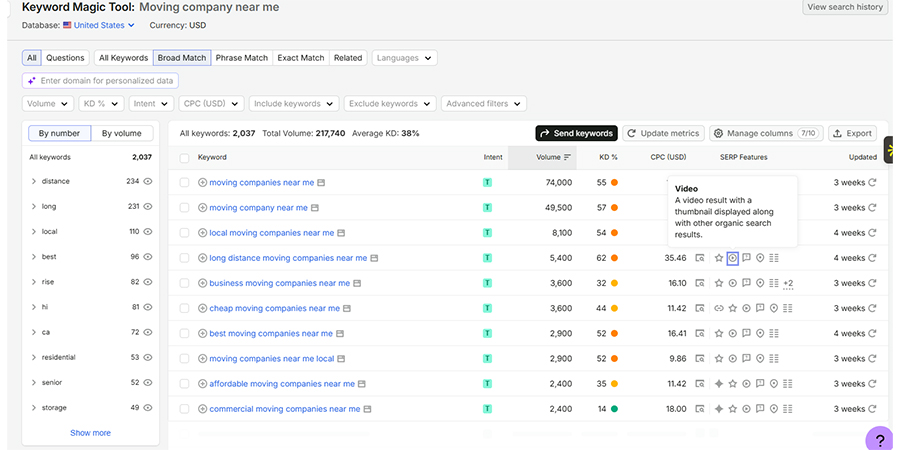Open the KD % filter dropdown

[102, 104]
